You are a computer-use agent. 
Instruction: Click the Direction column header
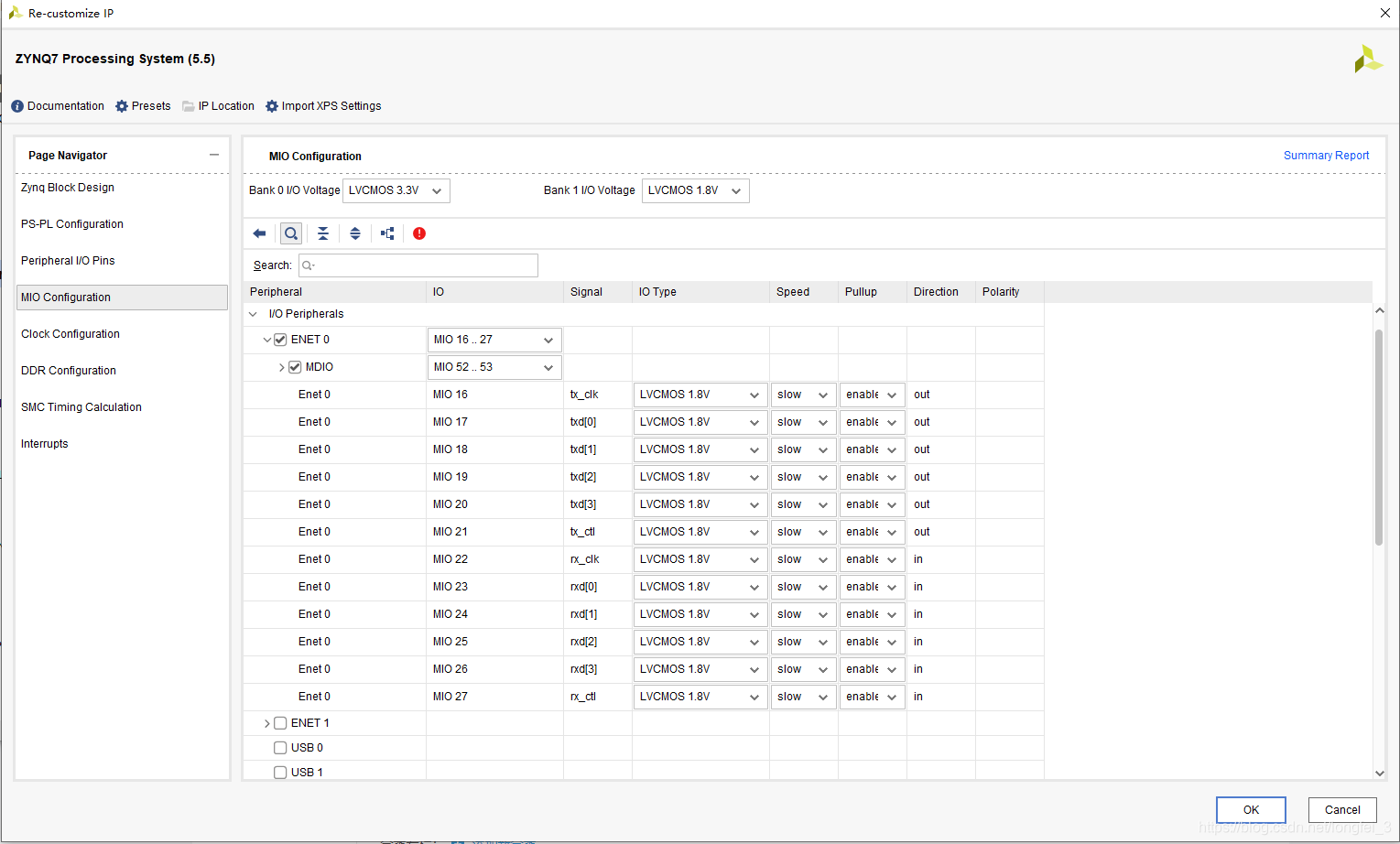pyautogui.click(x=941, y=292)
